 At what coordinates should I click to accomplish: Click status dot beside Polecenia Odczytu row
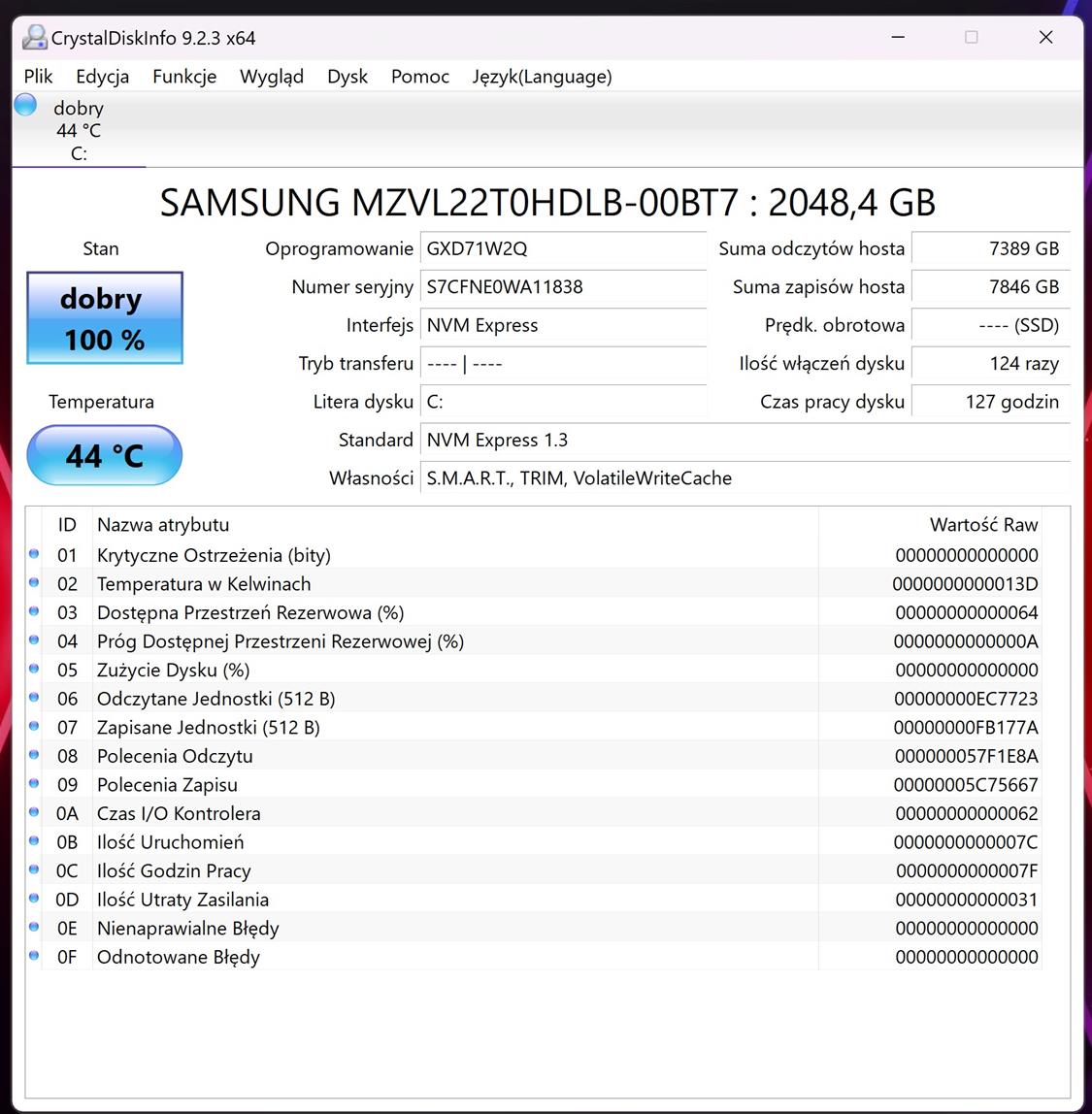tap(35, 755)
